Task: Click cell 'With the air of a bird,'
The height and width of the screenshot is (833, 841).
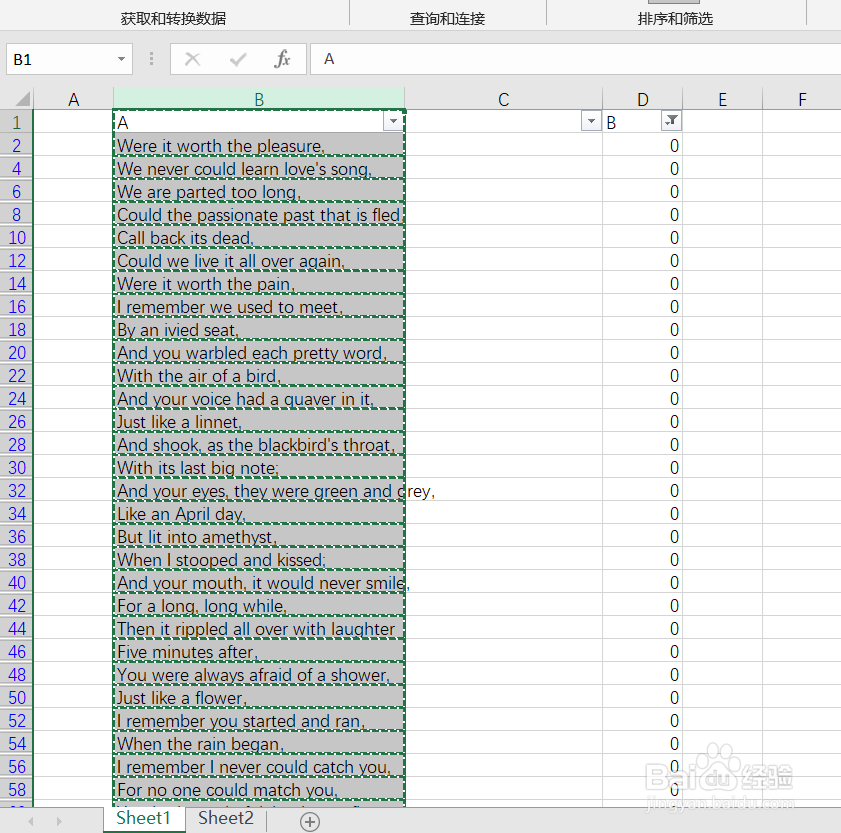Action: coord(259,375)
